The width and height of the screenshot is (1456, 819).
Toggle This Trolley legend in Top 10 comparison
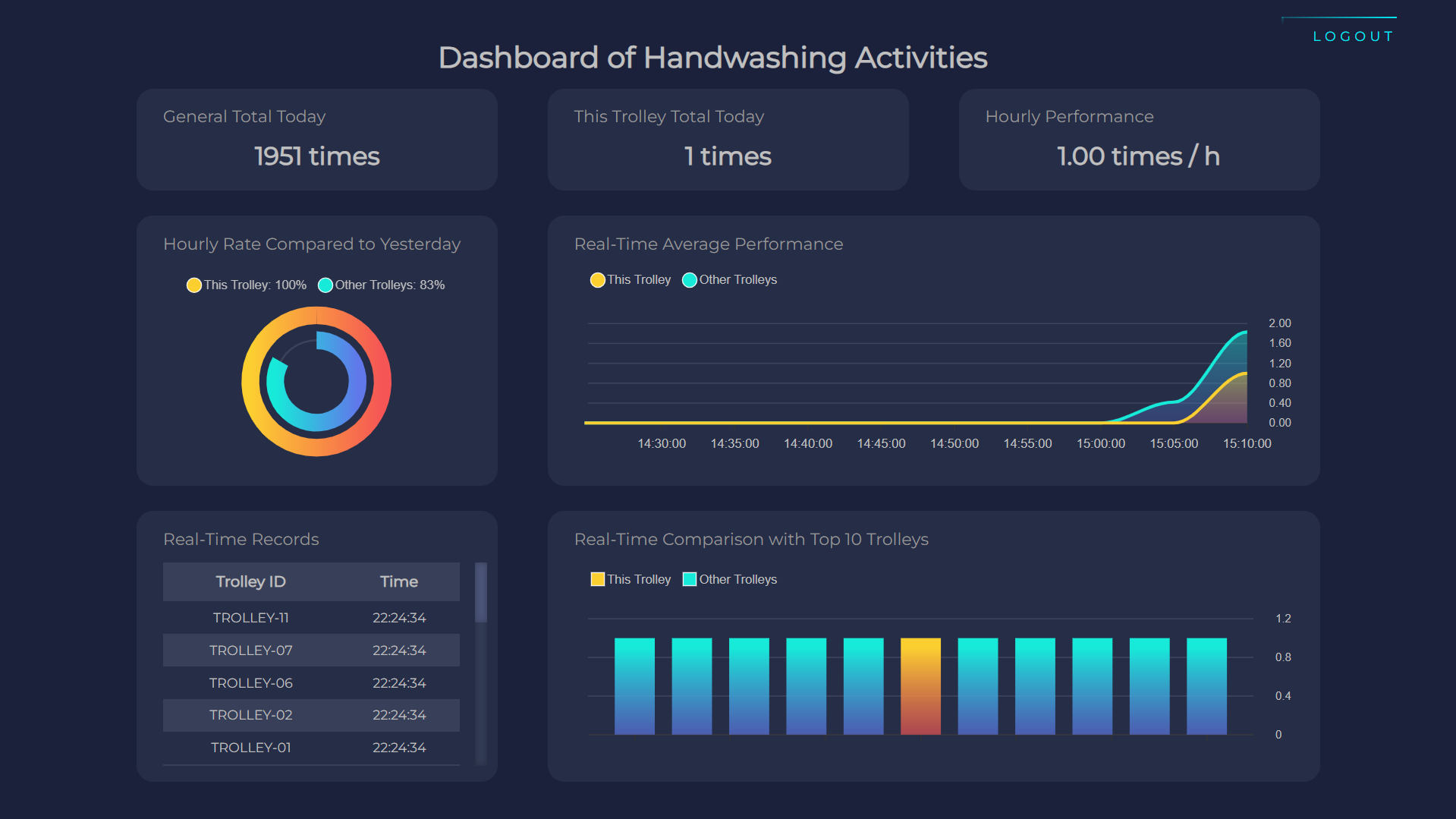click(631, 579)
